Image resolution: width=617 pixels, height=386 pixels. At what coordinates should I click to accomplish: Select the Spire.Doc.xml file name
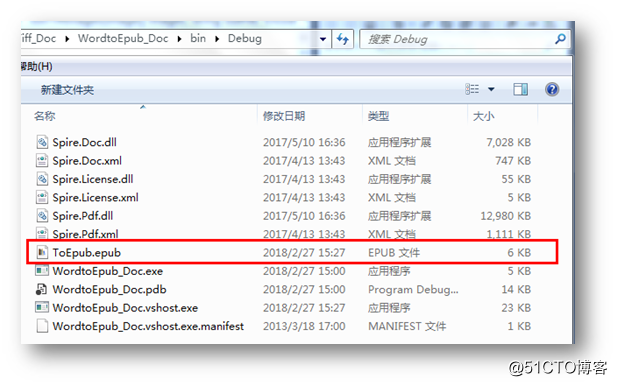point(87,161)
